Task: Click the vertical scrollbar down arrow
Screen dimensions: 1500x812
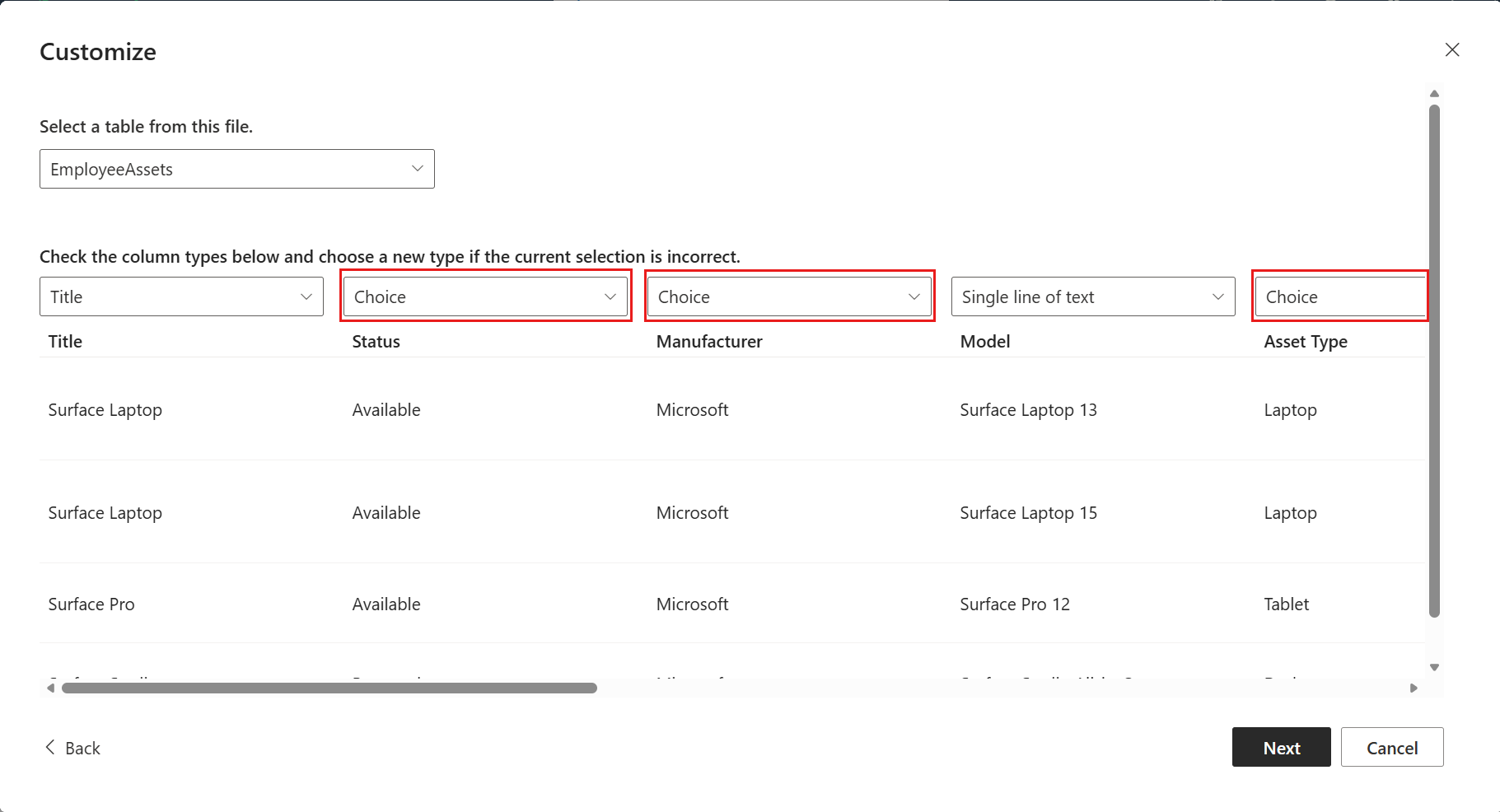Action: pos(1434,667)
